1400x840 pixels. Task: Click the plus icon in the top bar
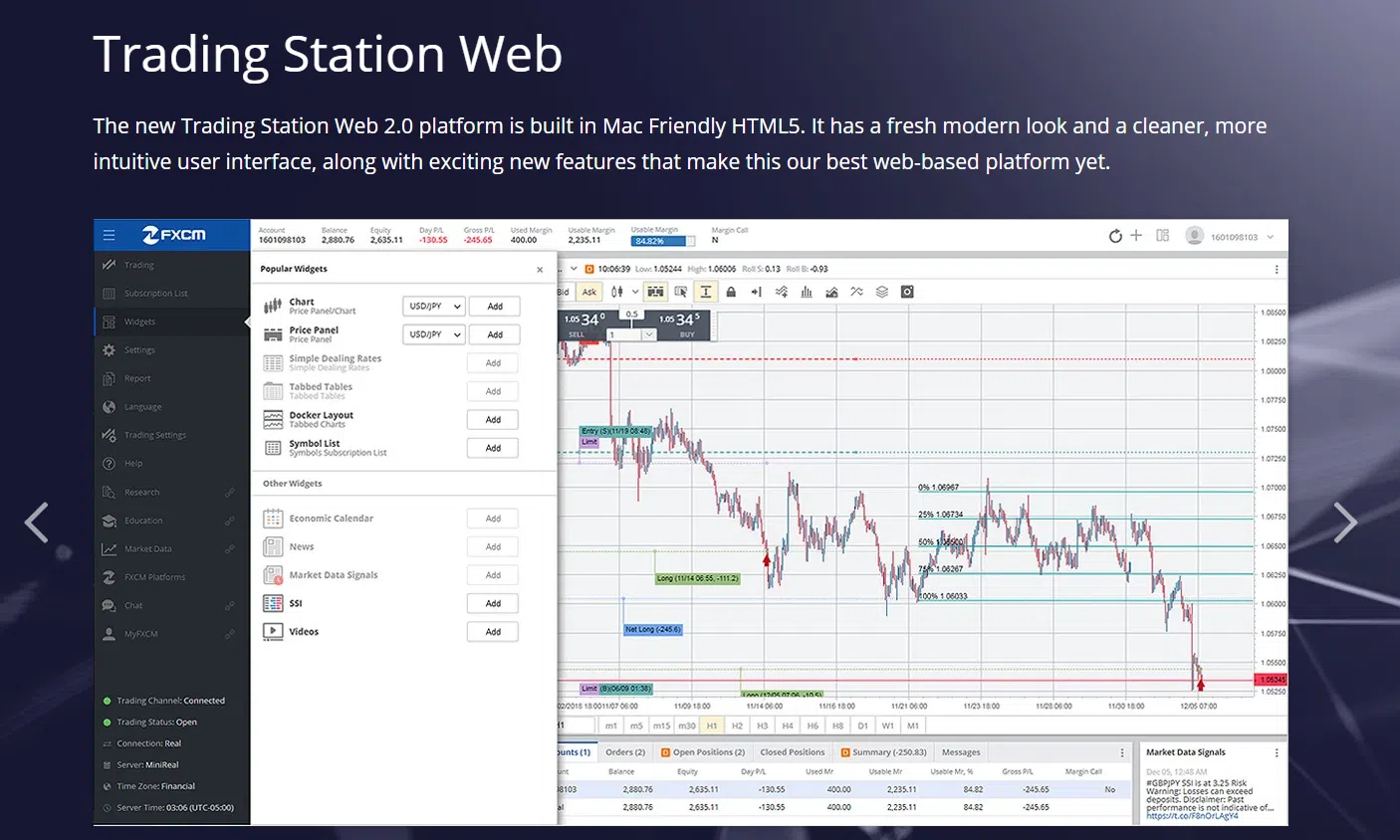click(x=1136, y=235)
